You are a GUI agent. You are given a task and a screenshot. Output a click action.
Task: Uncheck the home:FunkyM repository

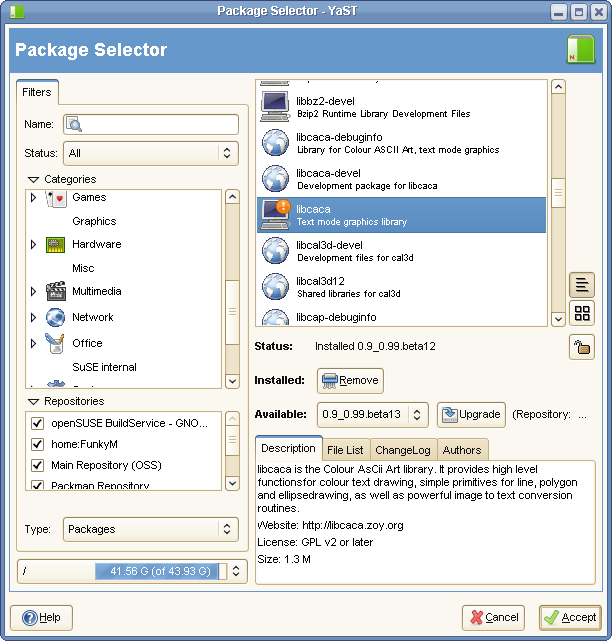(x=38, y=444)
